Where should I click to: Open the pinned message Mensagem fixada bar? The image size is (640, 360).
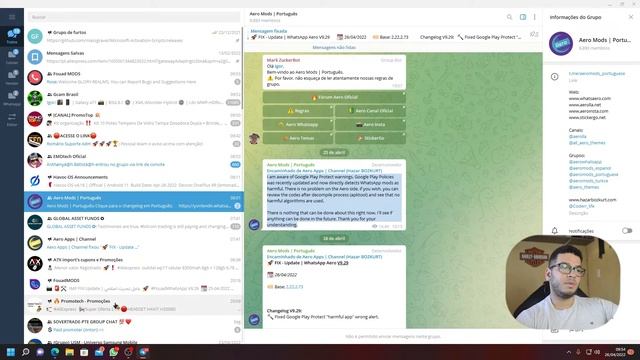[386, 34]
